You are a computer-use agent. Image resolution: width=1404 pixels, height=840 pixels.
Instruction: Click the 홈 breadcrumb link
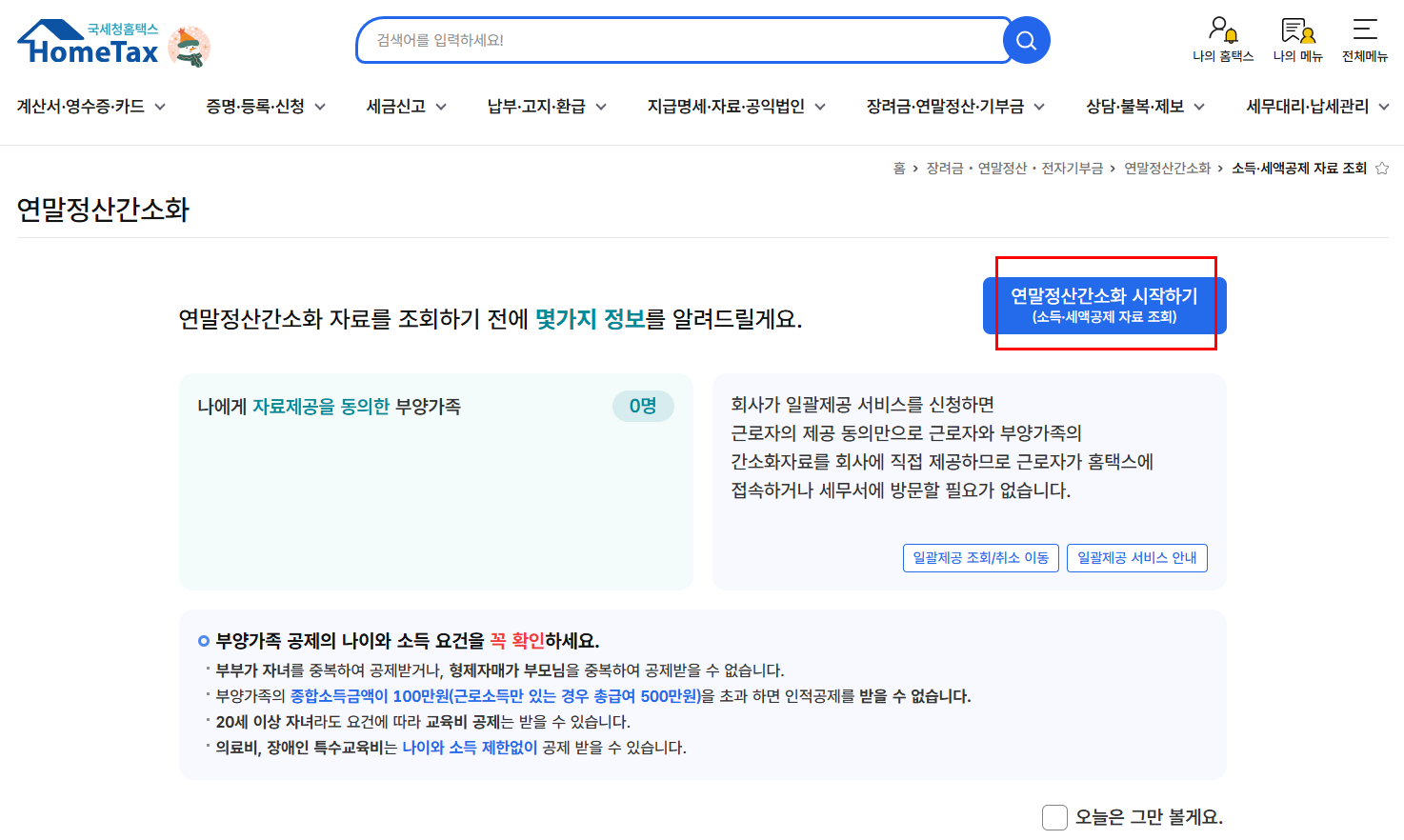pos(898,169)
